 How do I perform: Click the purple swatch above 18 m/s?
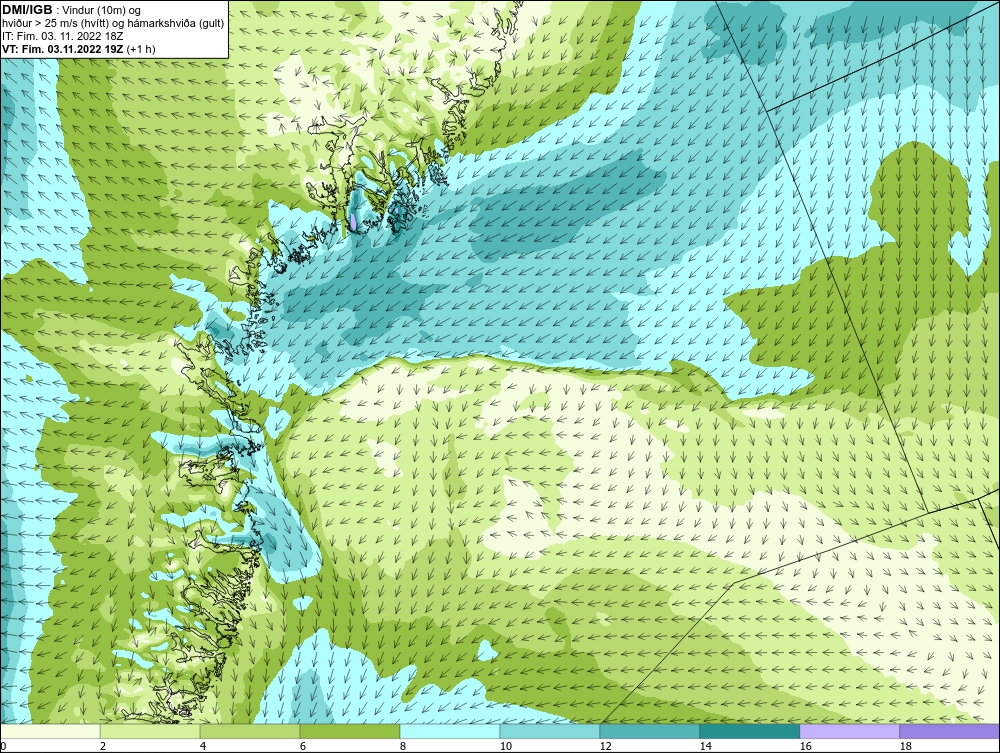(950, 731)
